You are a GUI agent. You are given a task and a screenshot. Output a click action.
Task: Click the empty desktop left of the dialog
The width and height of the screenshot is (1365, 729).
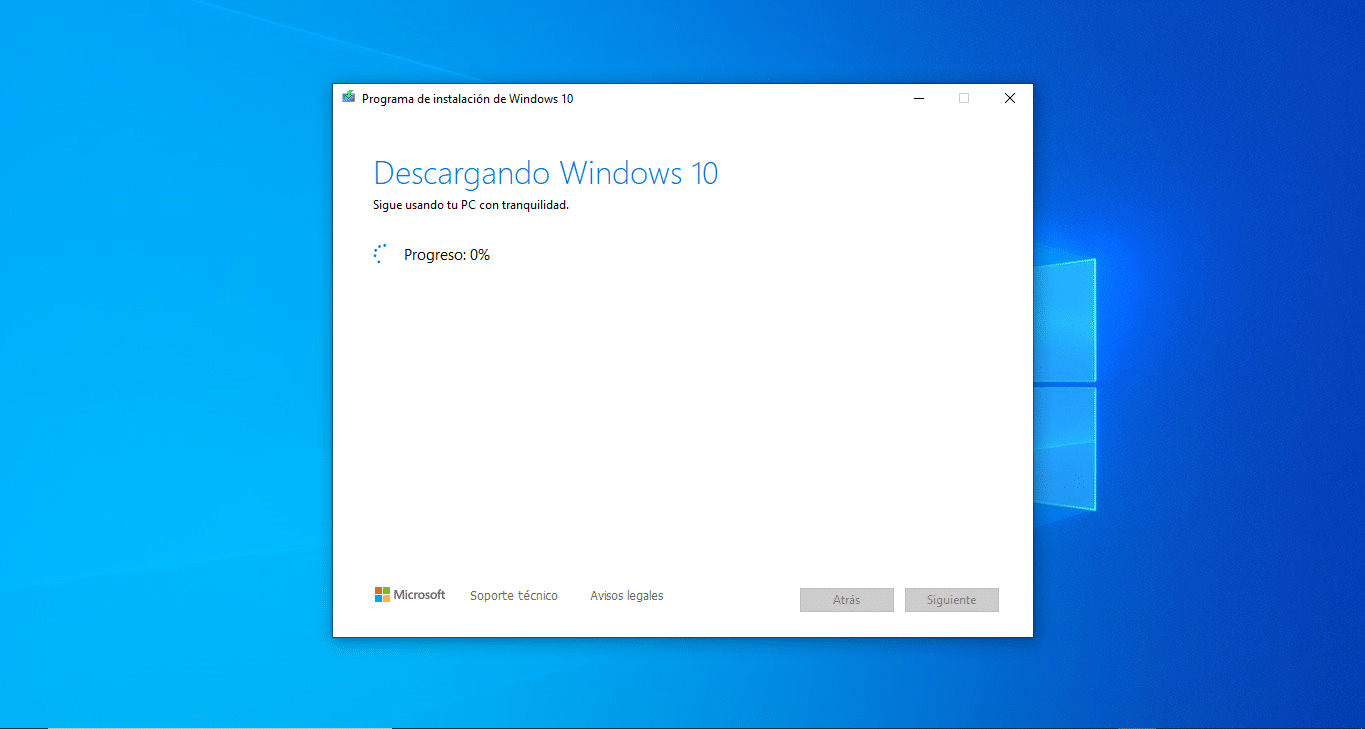[x=160, y=400]
